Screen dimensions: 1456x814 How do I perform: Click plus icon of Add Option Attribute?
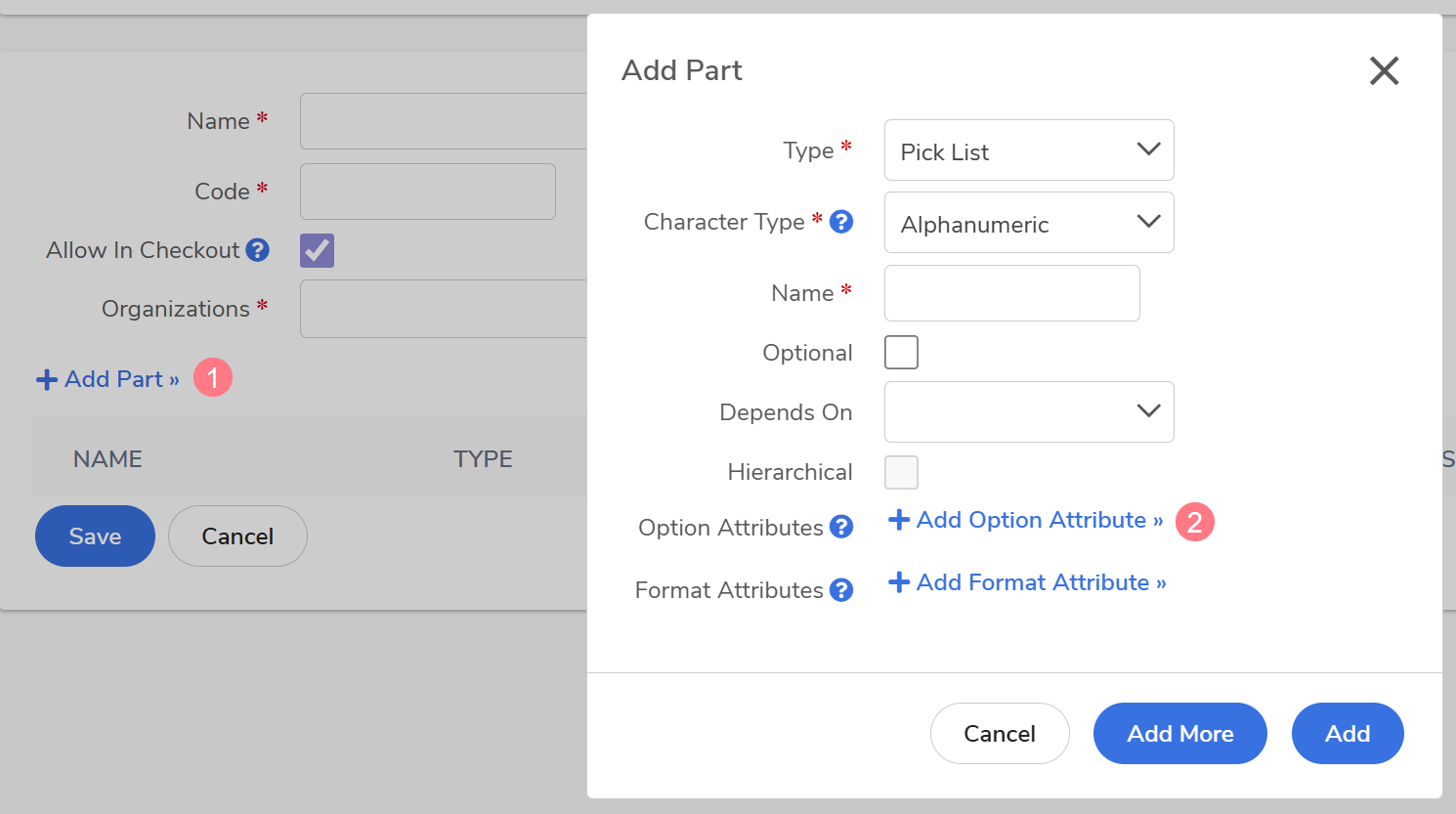click(x=899, y=520)
